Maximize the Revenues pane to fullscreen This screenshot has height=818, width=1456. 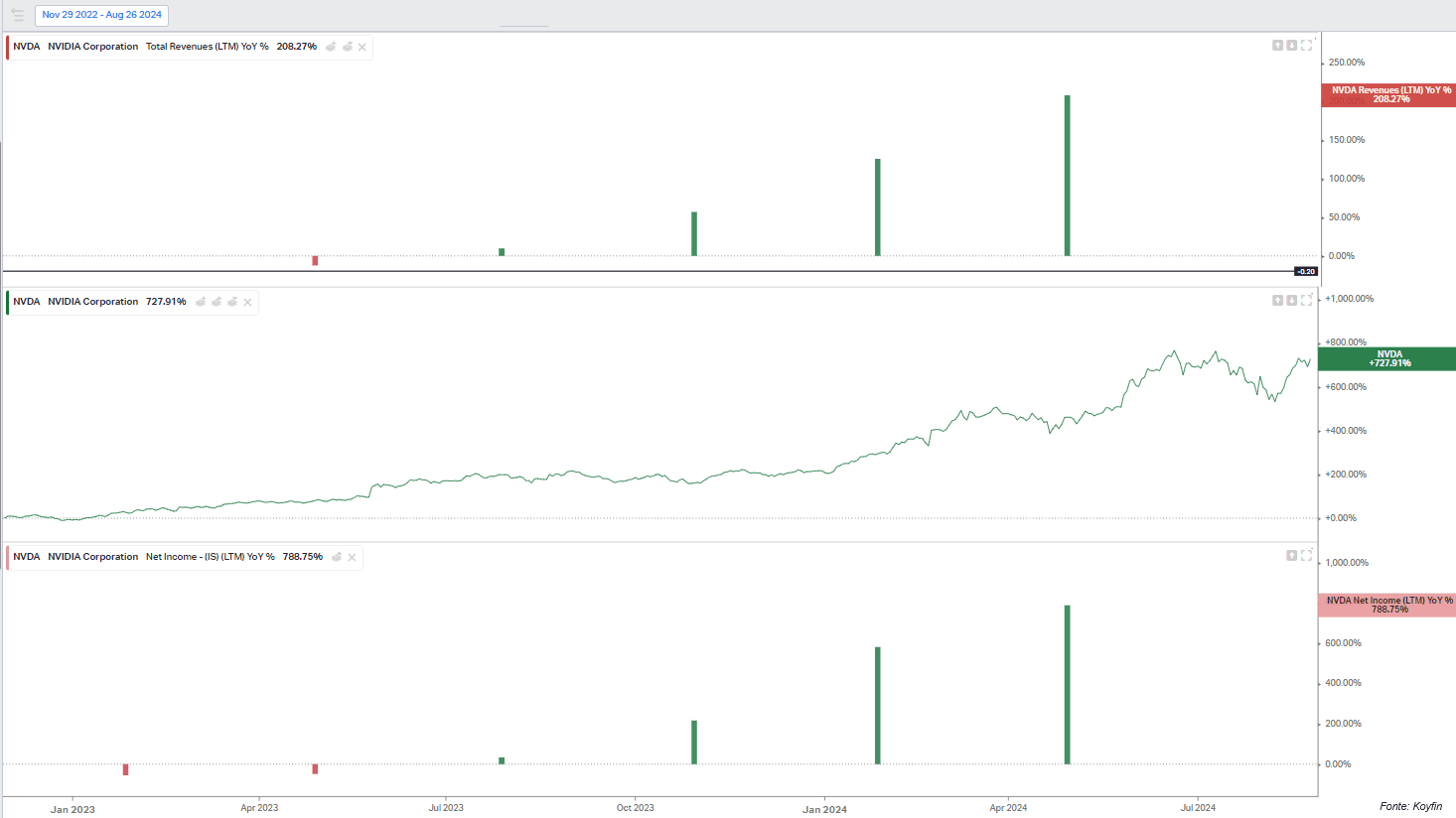click(1307, 46)
